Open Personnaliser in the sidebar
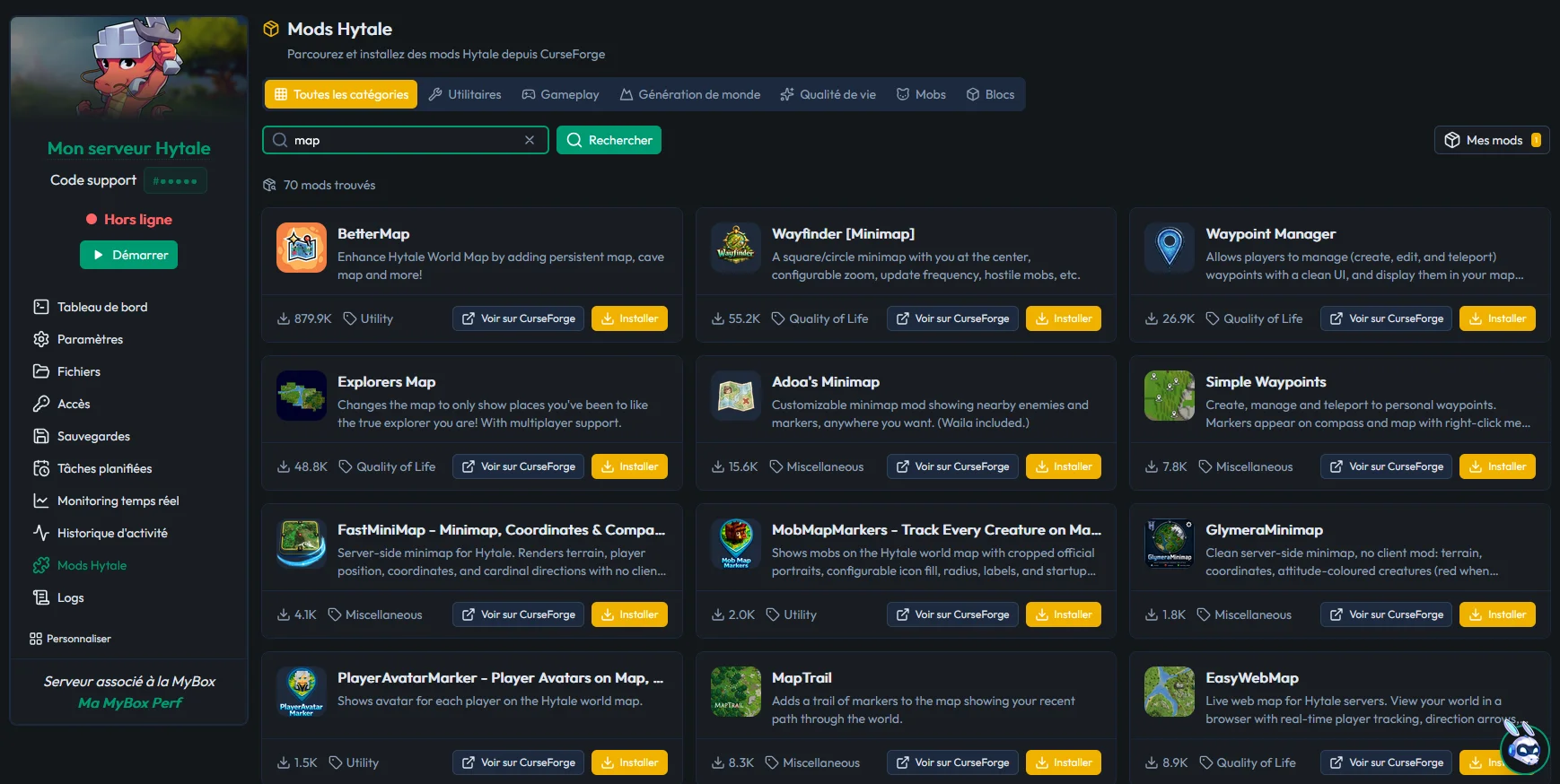The image size is (1560, 784). pyautogui.click(x=70, y=639)
